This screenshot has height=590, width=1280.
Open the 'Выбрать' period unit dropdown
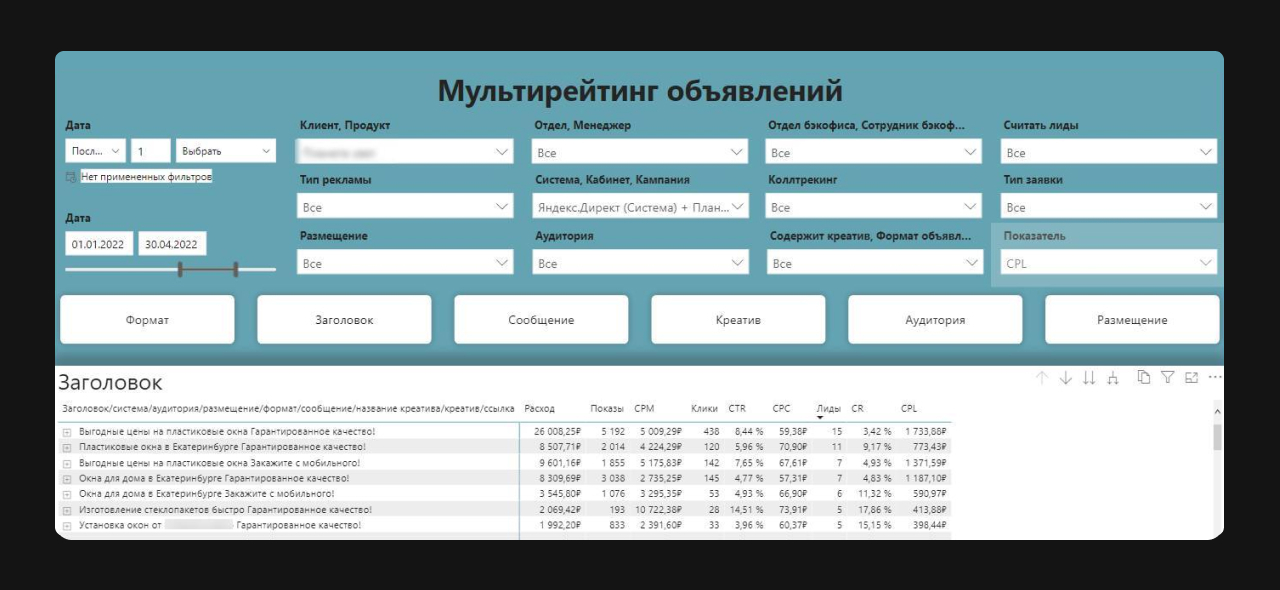coord(226,151)
